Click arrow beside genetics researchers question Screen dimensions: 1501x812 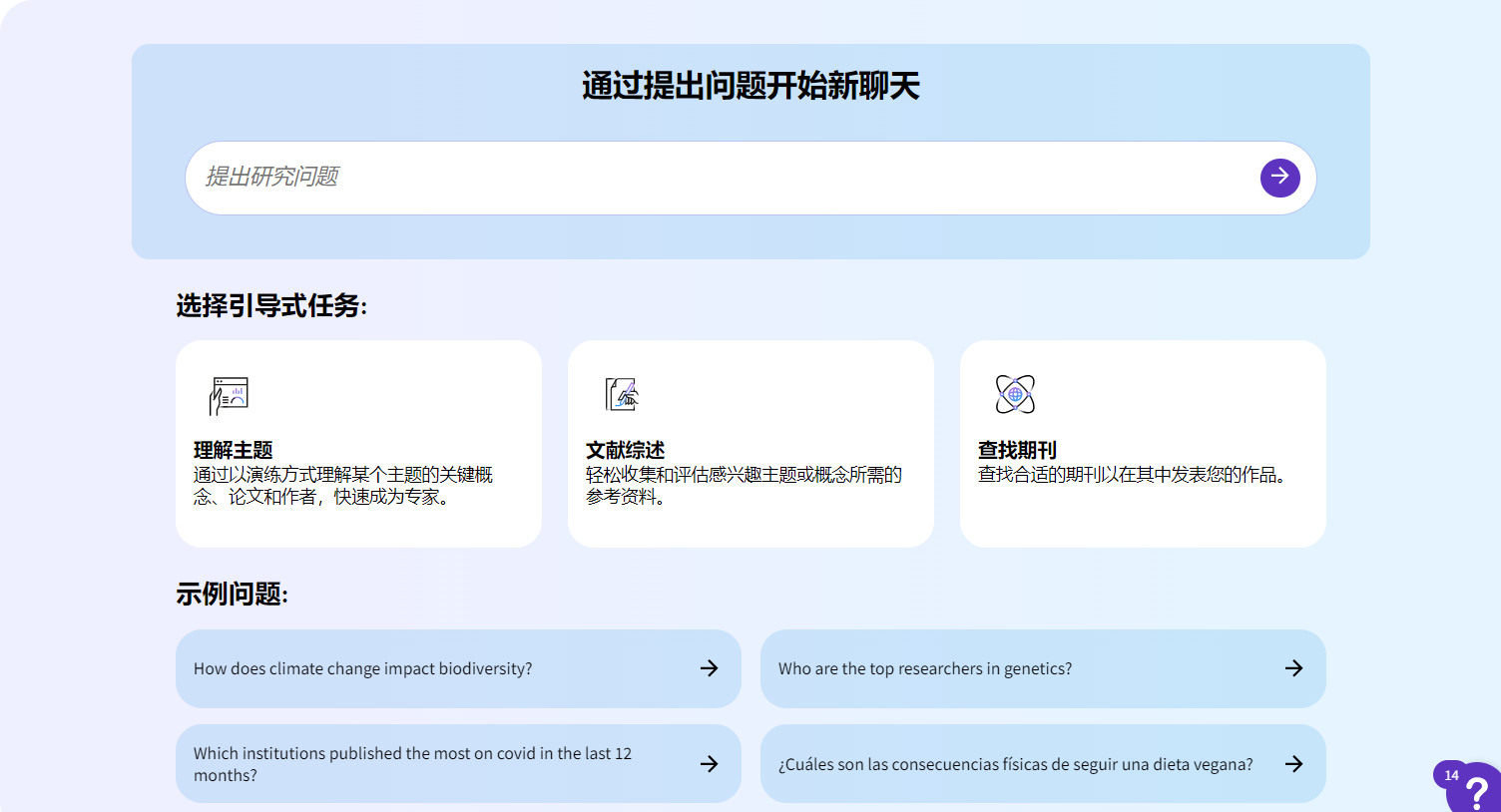click(1293, 668)
